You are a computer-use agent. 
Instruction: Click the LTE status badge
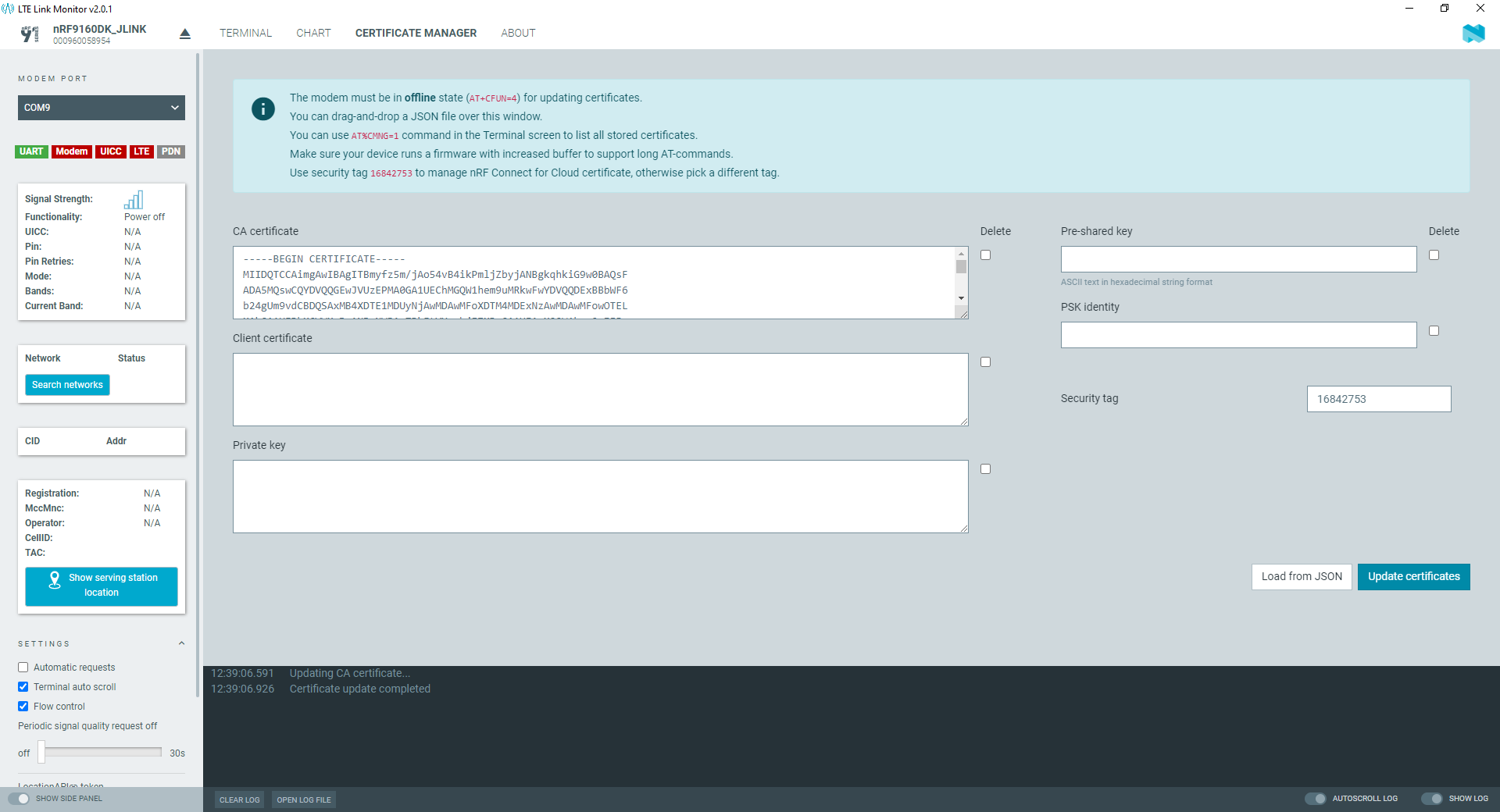(141, 151)
